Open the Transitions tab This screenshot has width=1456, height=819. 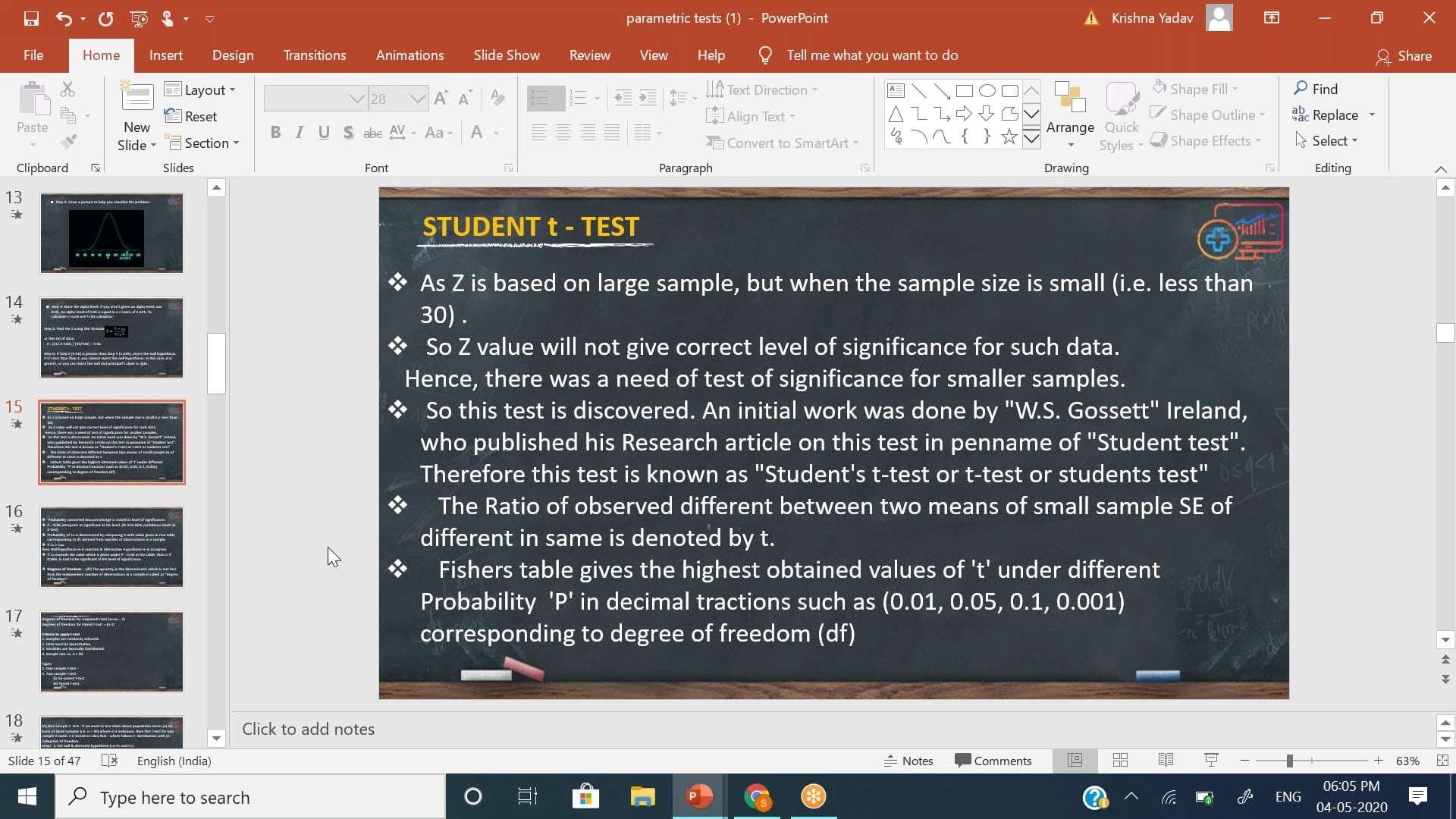point(314,55)
